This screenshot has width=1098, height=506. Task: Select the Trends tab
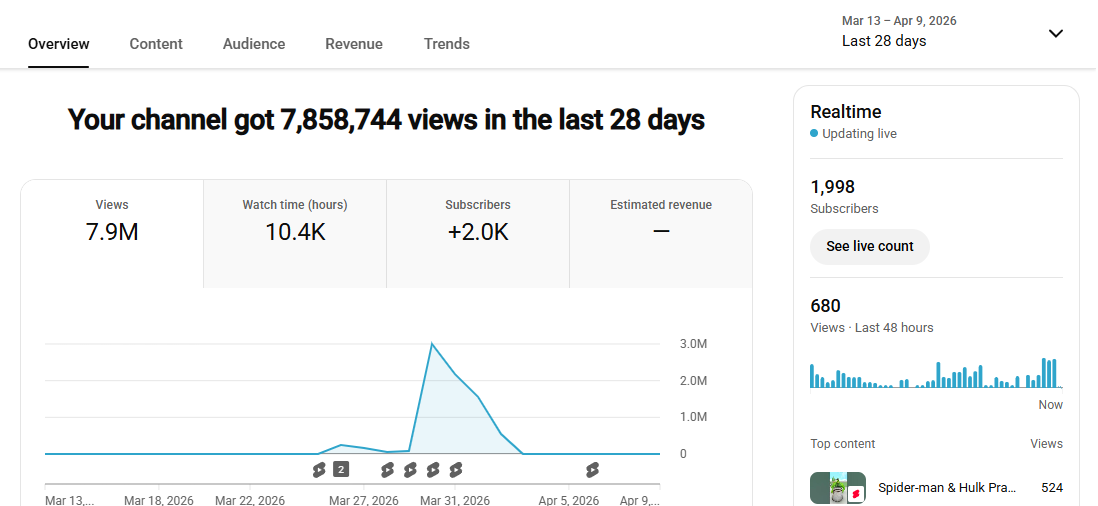(447, 44)
